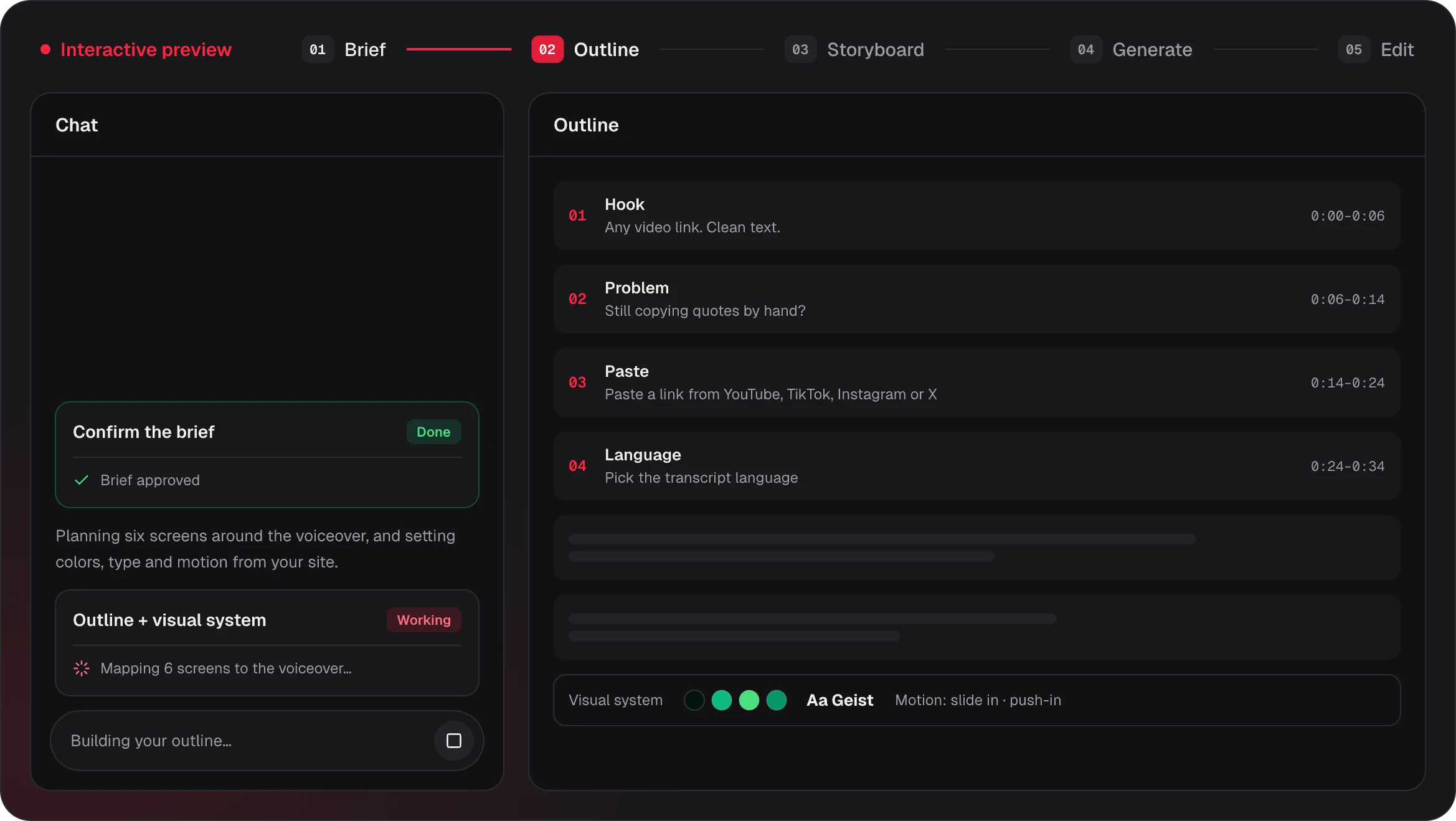Click the Done badge on Confirm the brief
The width and height of the screenshot is (1456, 821).
coord(433,432)
